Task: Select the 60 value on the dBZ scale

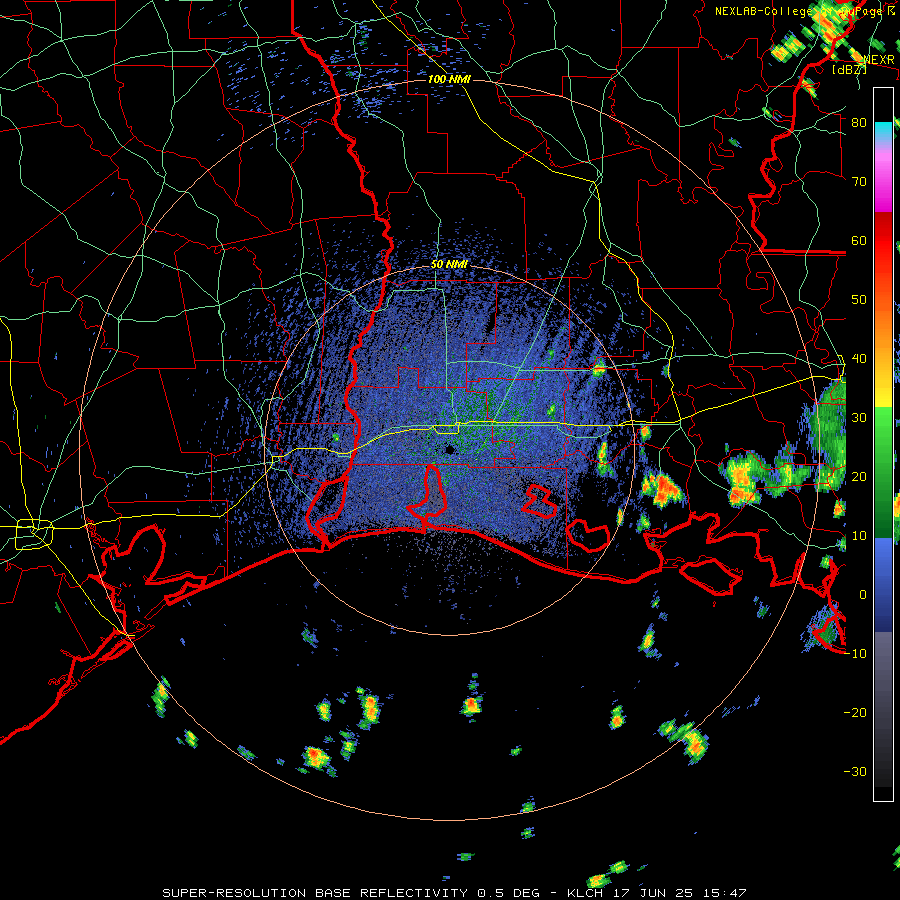Action: pyautogui.click(x=859, y=240)
